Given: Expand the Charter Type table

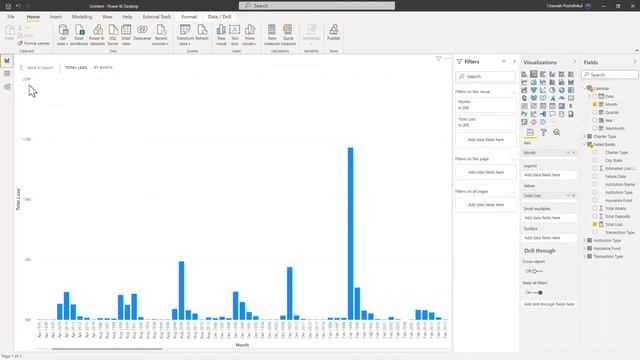Looking at the screenshot, I should pyautogui.click(x=584, y=136).
